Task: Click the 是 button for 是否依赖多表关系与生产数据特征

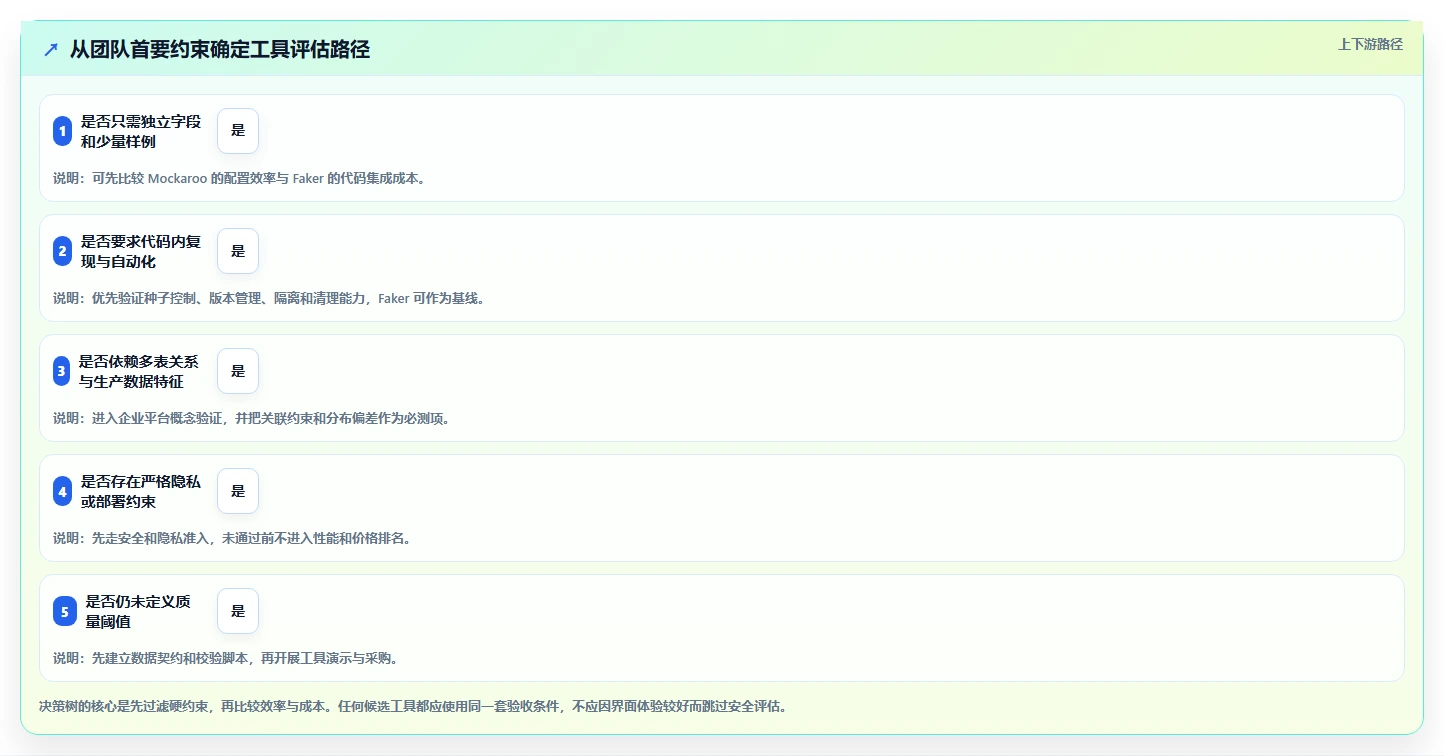Action: (238, 371)
